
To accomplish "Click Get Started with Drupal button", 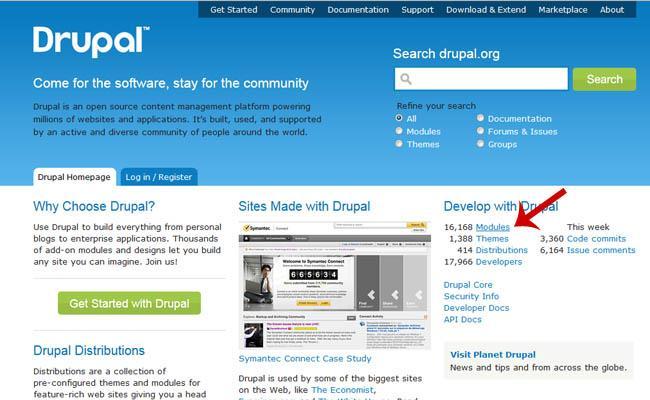I will (129, 303).
